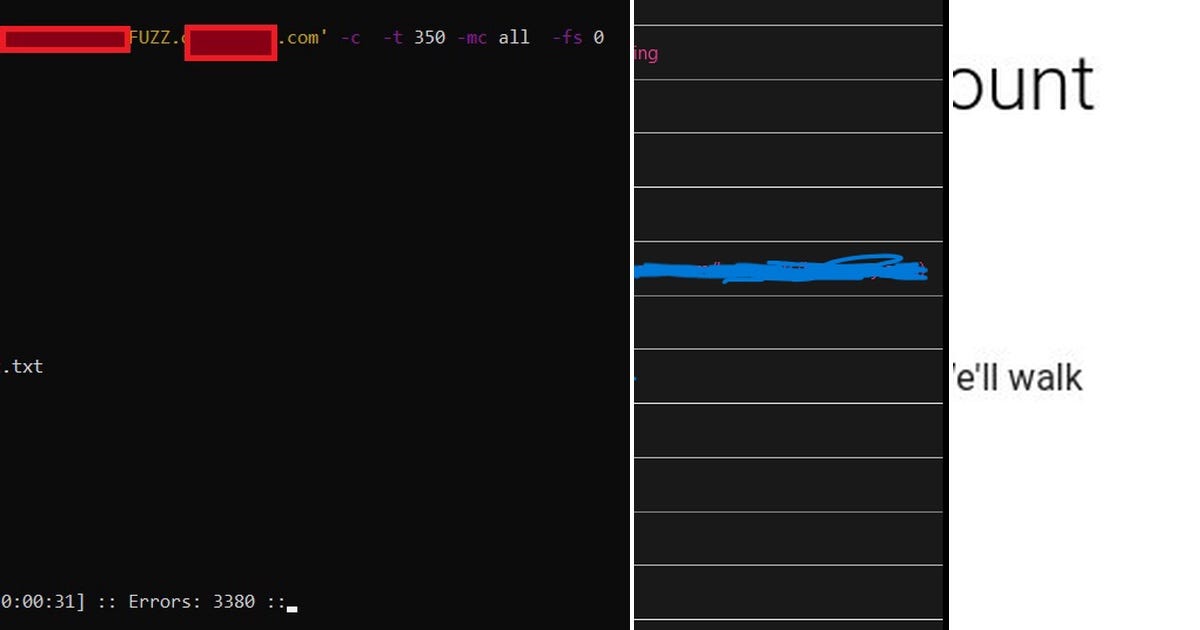Click the "-fs" flag in the terminal

coord(567,38)
